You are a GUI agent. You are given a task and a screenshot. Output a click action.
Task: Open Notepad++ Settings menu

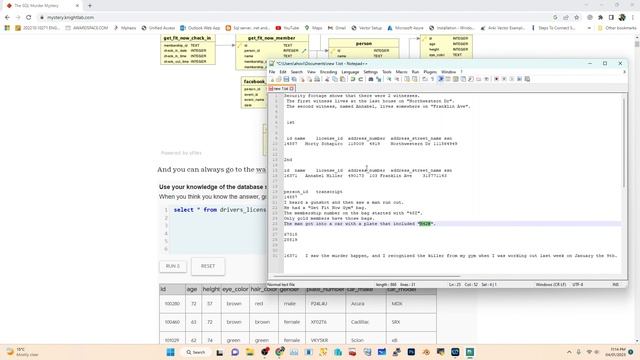pos(371,72)
